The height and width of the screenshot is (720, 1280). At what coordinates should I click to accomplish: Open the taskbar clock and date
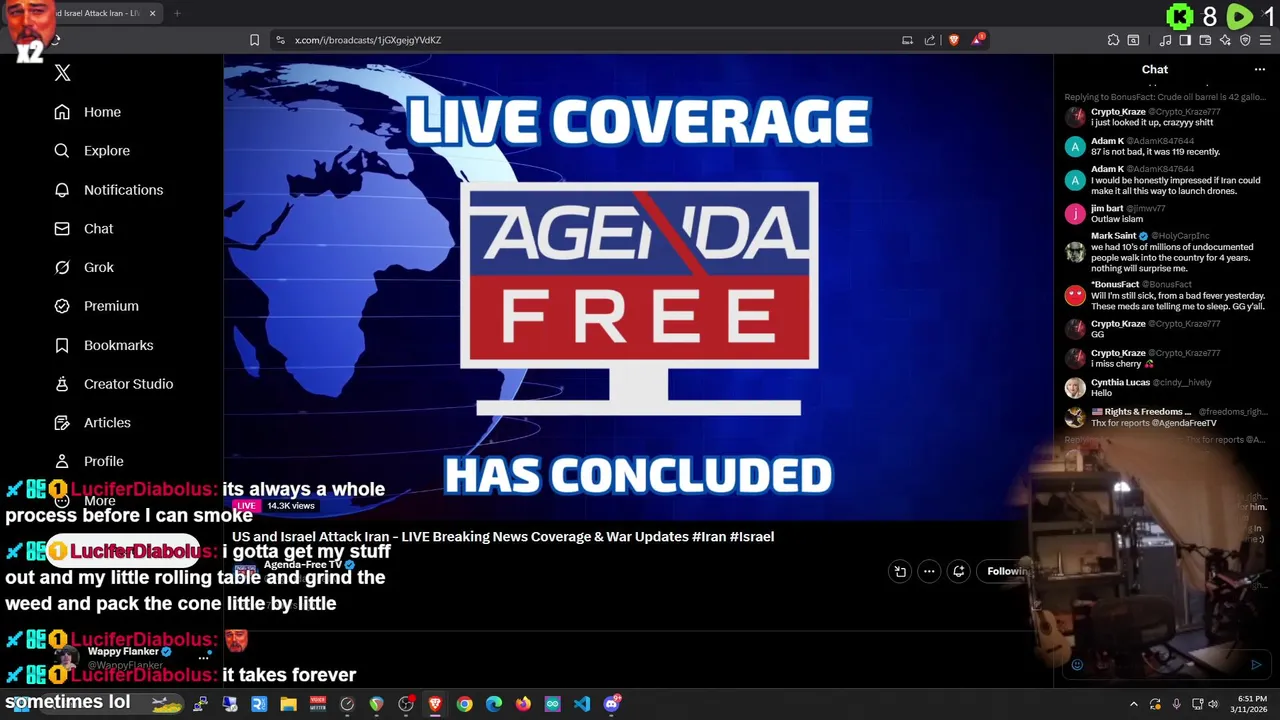pos(1248,704)
